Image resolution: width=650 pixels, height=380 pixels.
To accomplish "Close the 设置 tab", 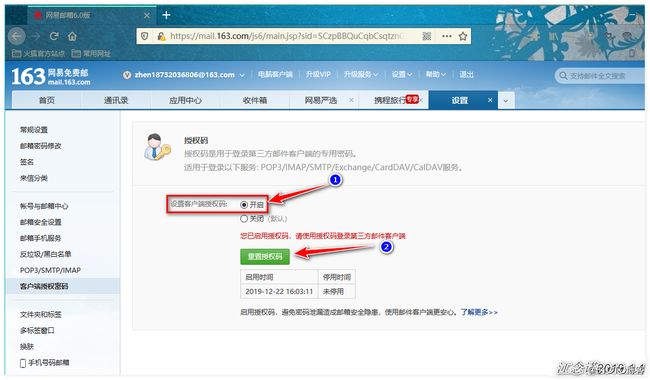I will pyautogui.click(x=490, y=100).
